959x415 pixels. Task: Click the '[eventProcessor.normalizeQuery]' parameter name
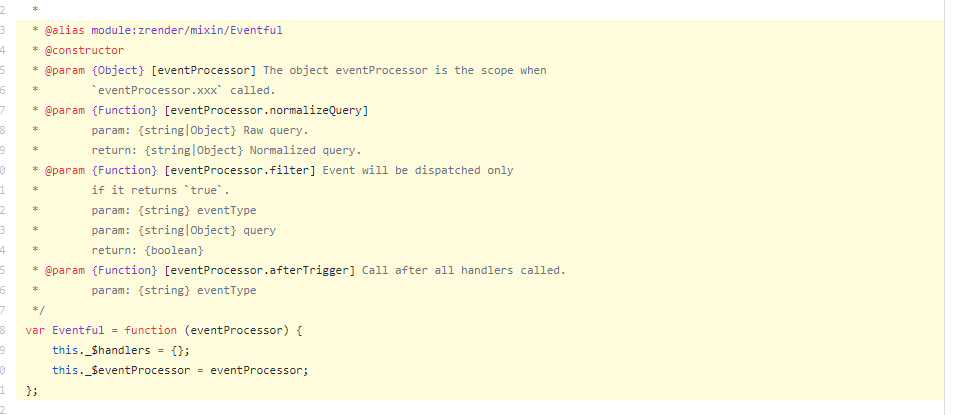(x=267, y=110)
